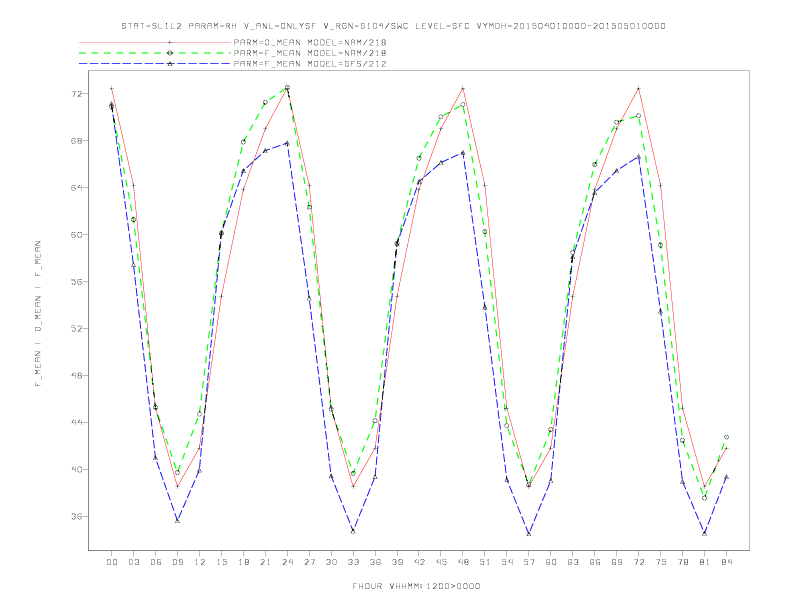Viewport: 792px width, 612px height.
Task: Click x-axis tick label 66
Action: [x=595, y=562]
